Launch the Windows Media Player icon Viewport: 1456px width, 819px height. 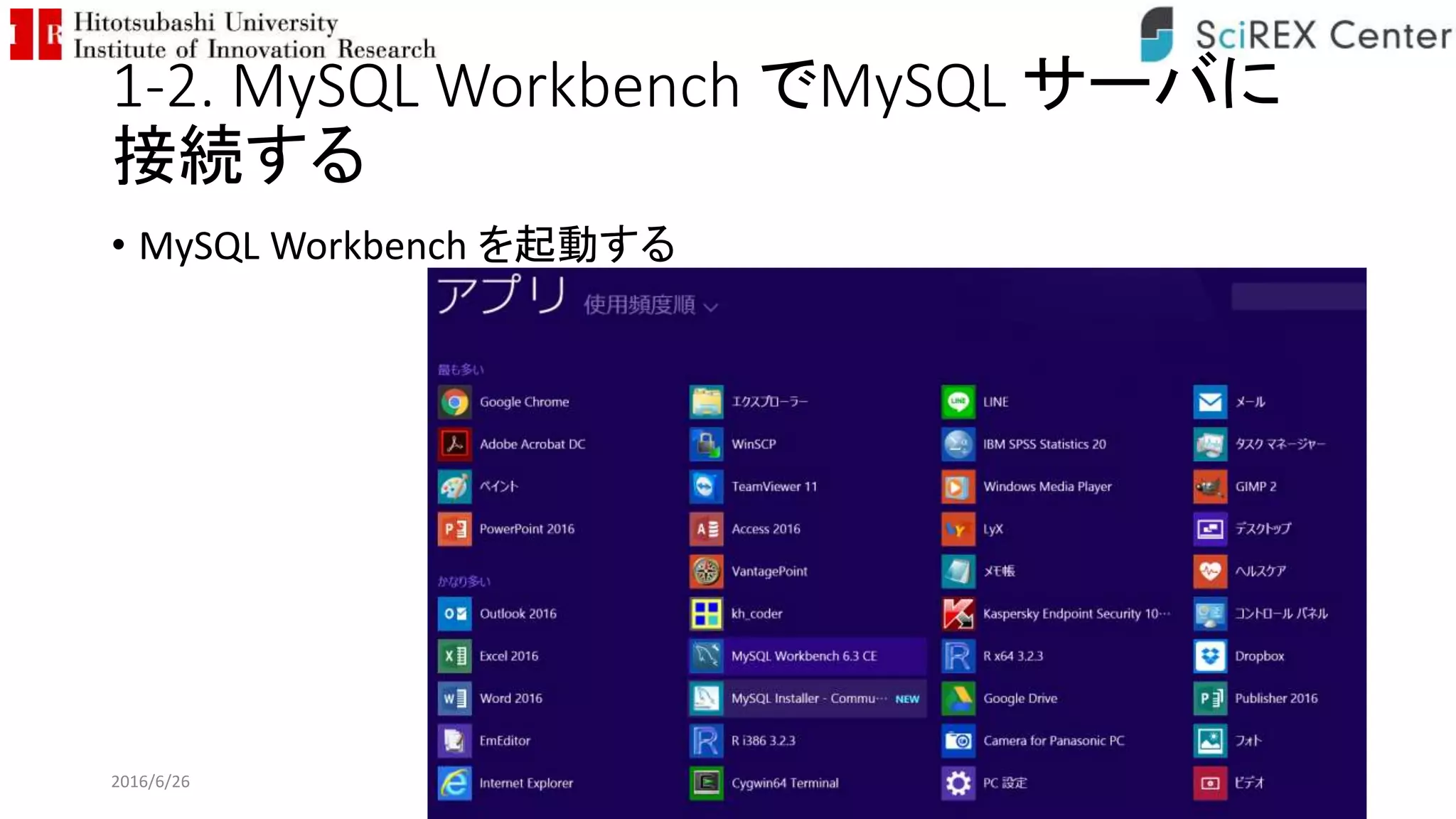click(958, 487)
